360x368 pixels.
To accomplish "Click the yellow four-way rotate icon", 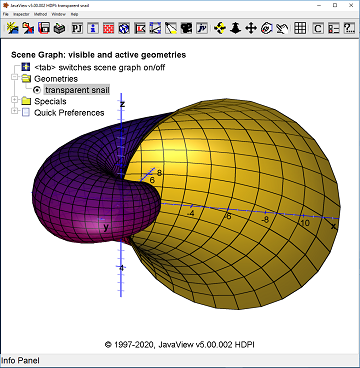I will tap(220, 28).
